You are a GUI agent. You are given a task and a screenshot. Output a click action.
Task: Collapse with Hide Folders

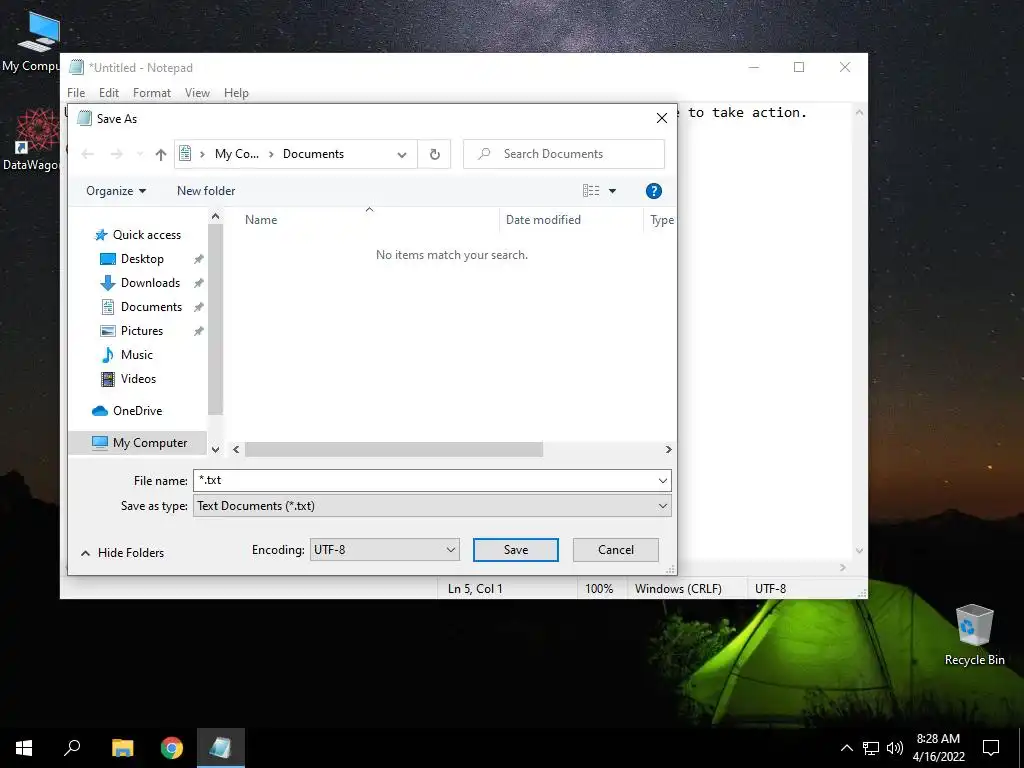click(122, 552)
